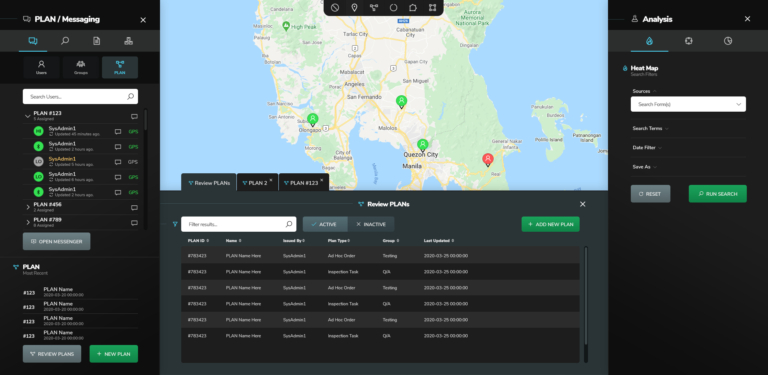Select the polygon draw tool in the map toolbar
Screen dimensions: 768x375
pos(412,7)
